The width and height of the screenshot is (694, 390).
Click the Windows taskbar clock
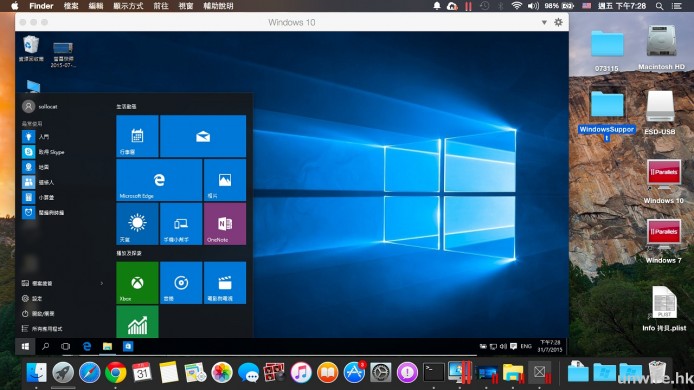(550, 346)
